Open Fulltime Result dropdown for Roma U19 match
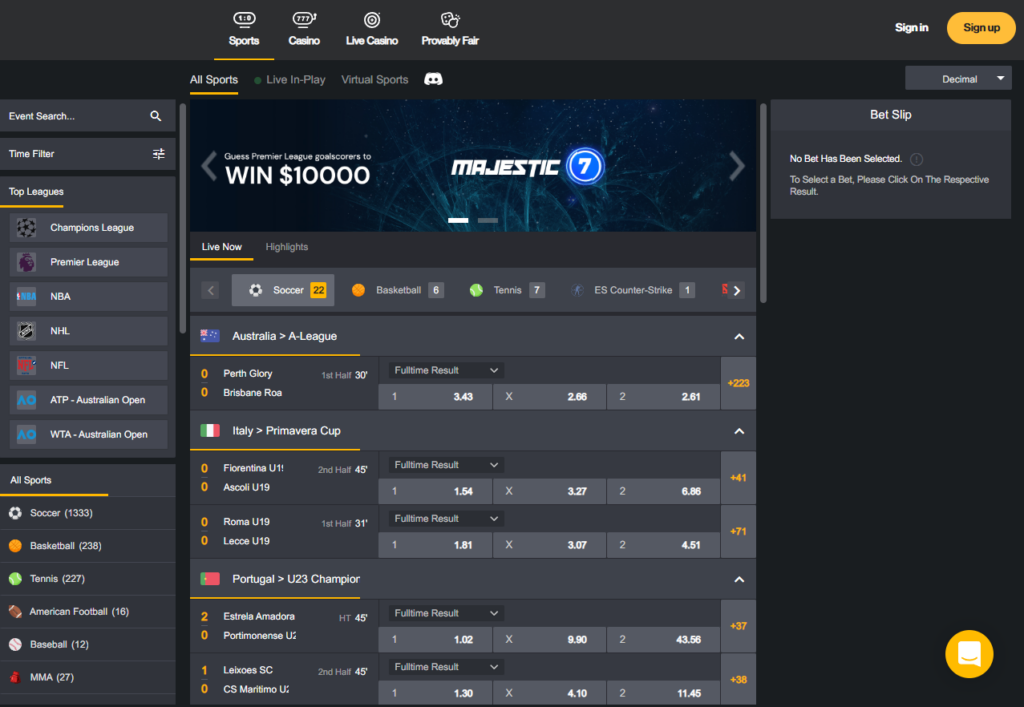Image resolution: width=1024 pixels, height=707 pixels. click(446, 518)
